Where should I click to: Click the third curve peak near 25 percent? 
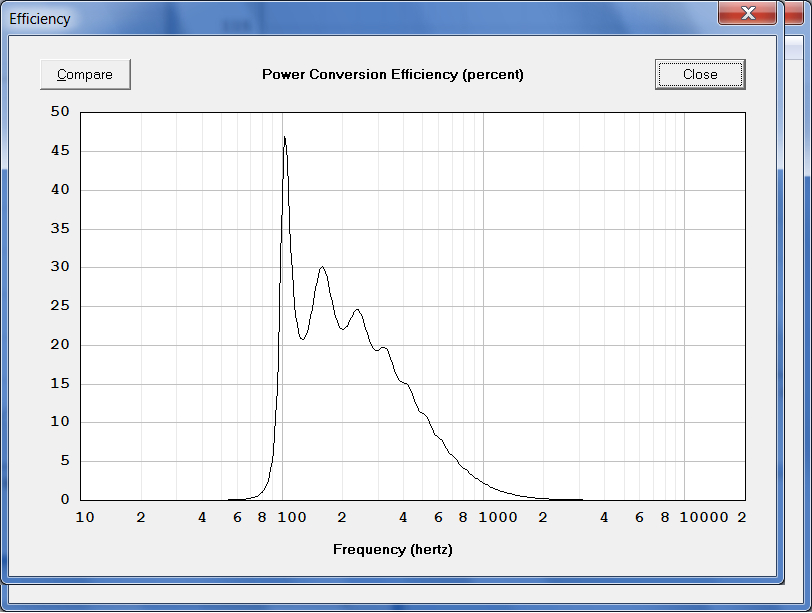tap(357, 310)
